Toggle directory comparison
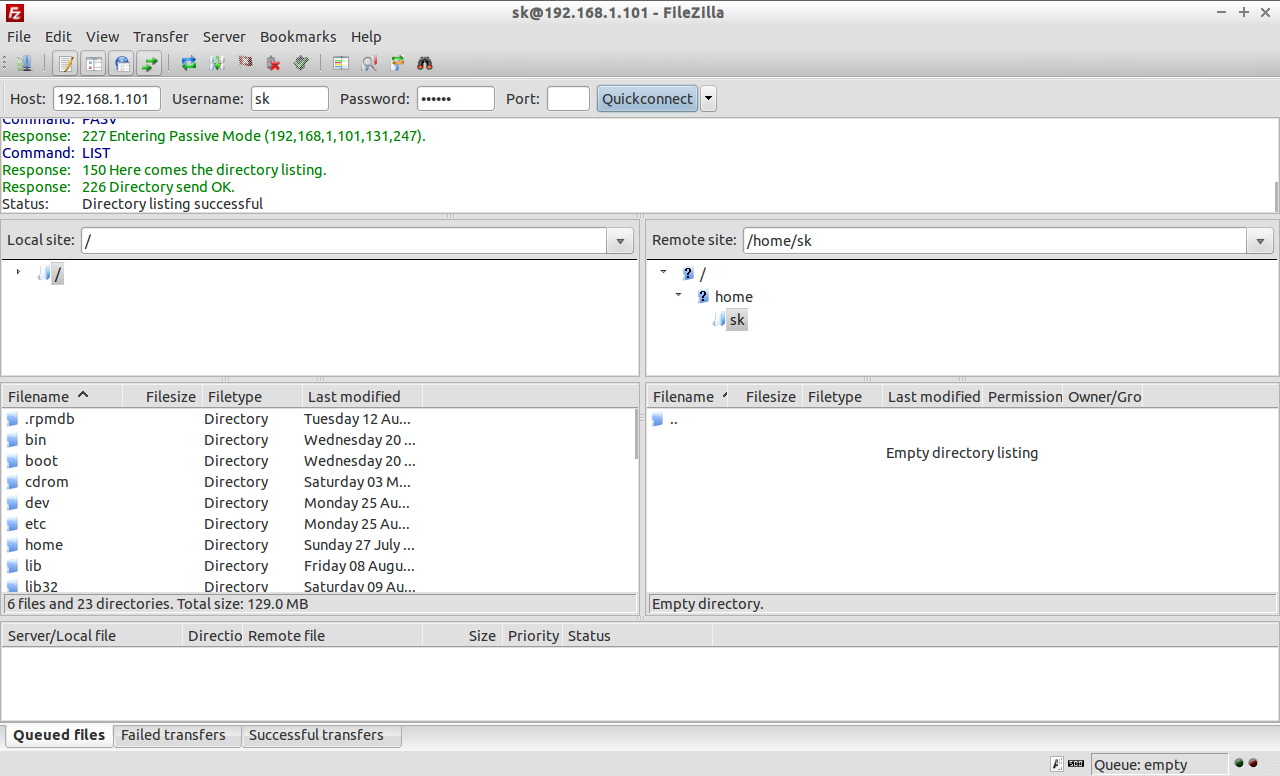 pyautogui.click(x=369, y=63)
